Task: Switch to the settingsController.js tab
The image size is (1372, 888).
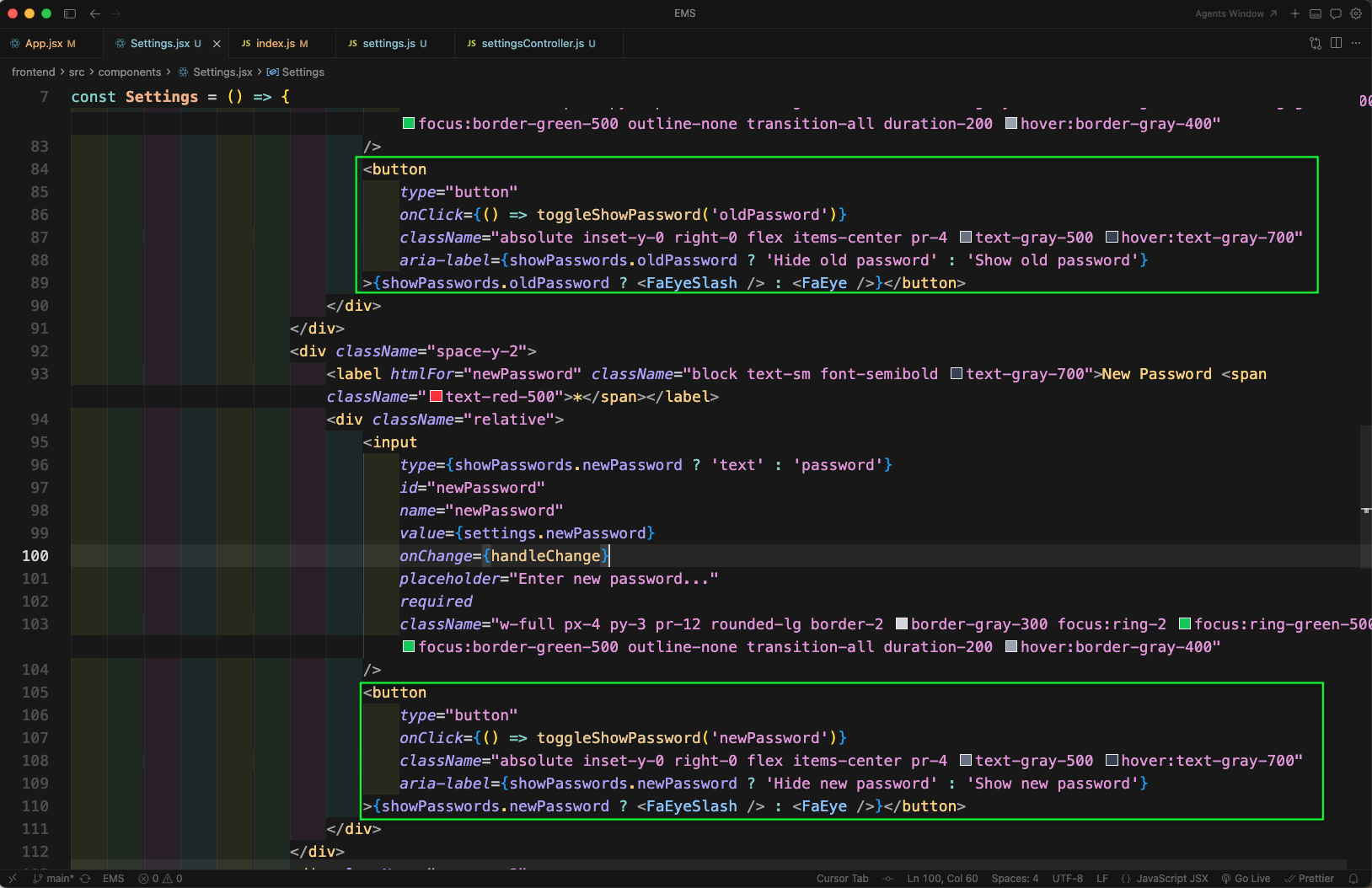Action: tap(532, 44)
